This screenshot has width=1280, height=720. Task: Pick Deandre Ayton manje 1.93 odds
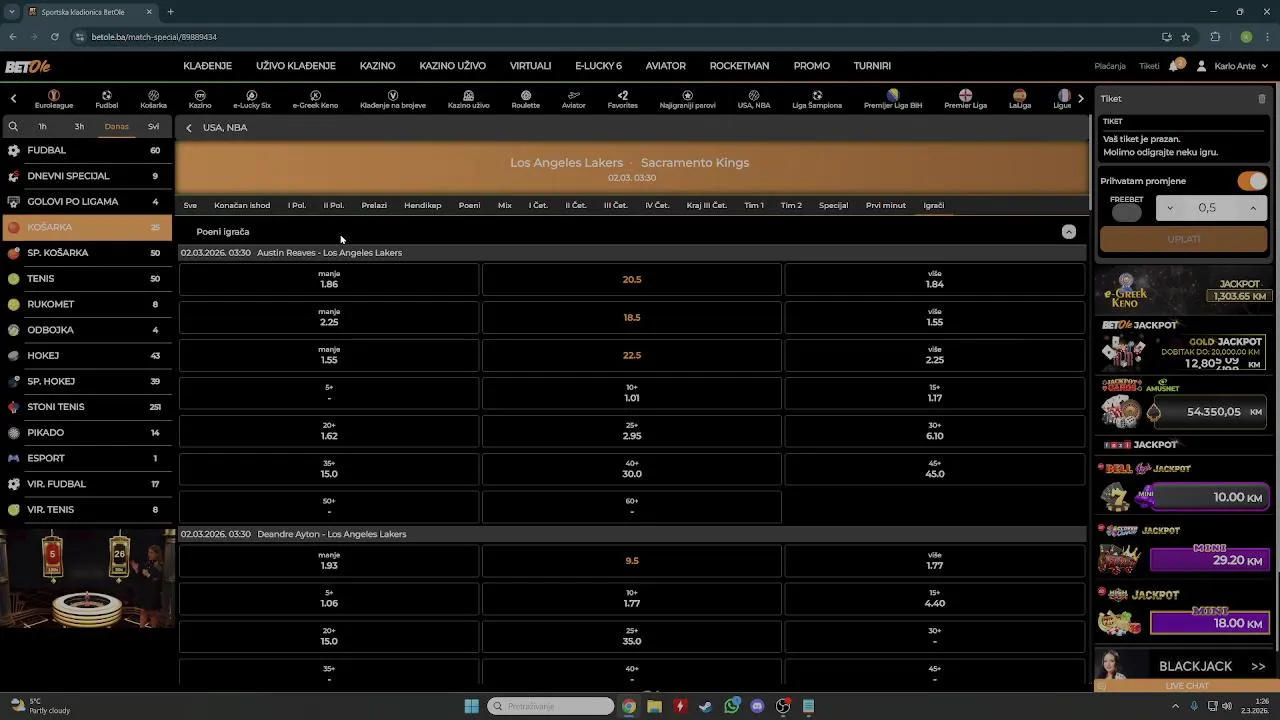[x=329, y=560]
